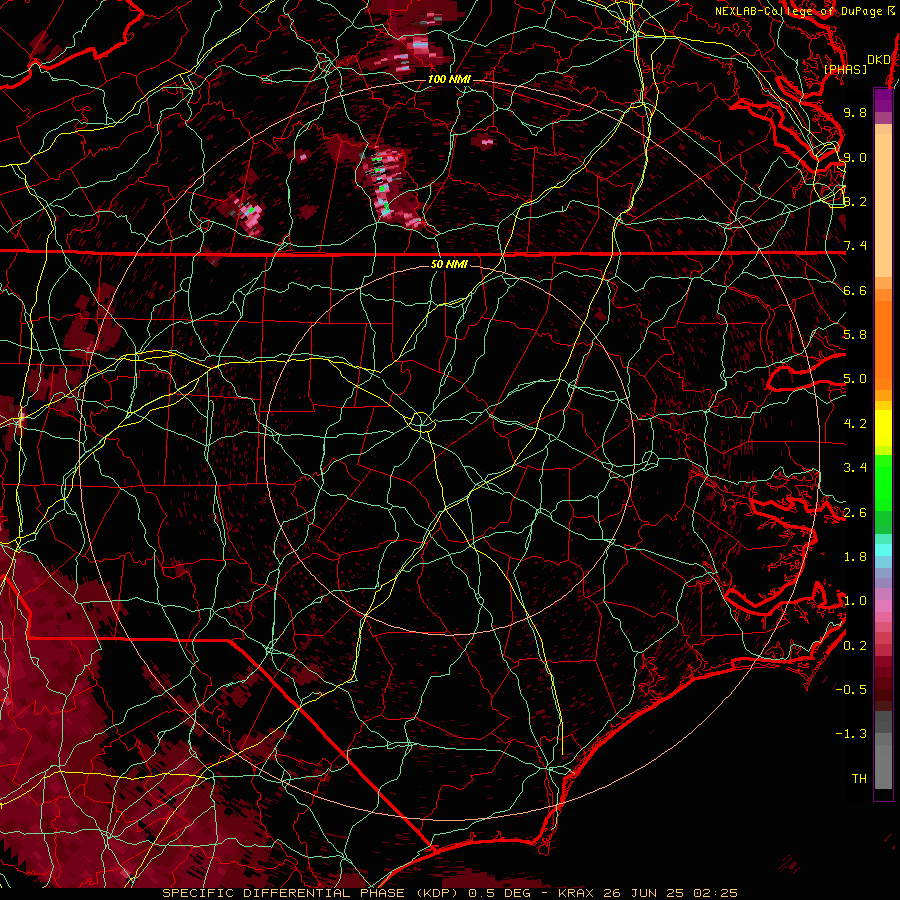Click the 8.2 scale label

[x=855, y=201]
